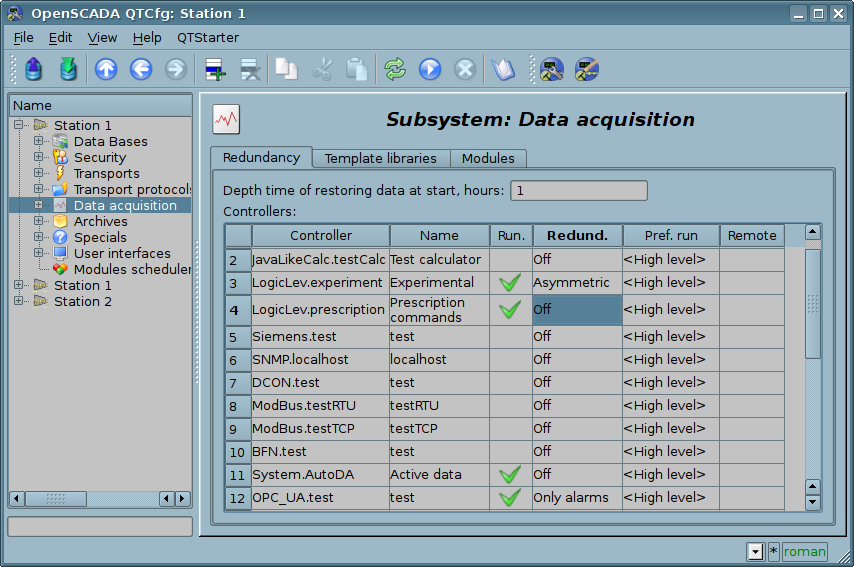Click the Modules scheduler tree icon
Viewport: 854px width, 567px height.
(x=60, y=269)
